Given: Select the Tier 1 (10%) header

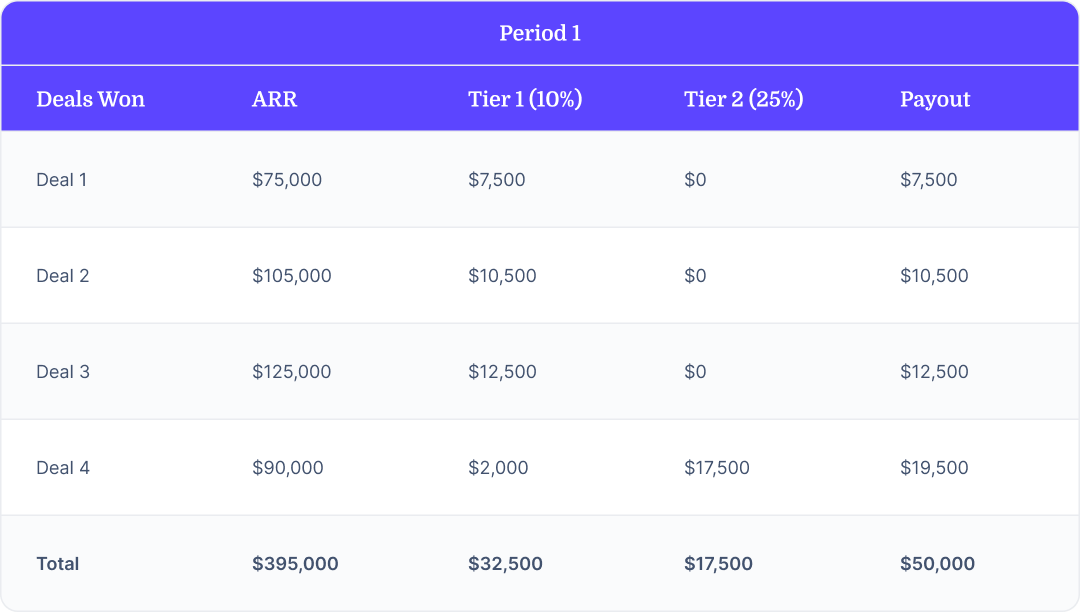Looking at the screenshot, I should tap(525, 99).
